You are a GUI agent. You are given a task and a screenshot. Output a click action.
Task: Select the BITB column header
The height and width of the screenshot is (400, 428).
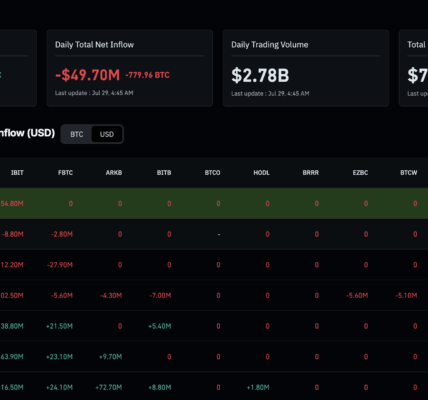(164, 173)
